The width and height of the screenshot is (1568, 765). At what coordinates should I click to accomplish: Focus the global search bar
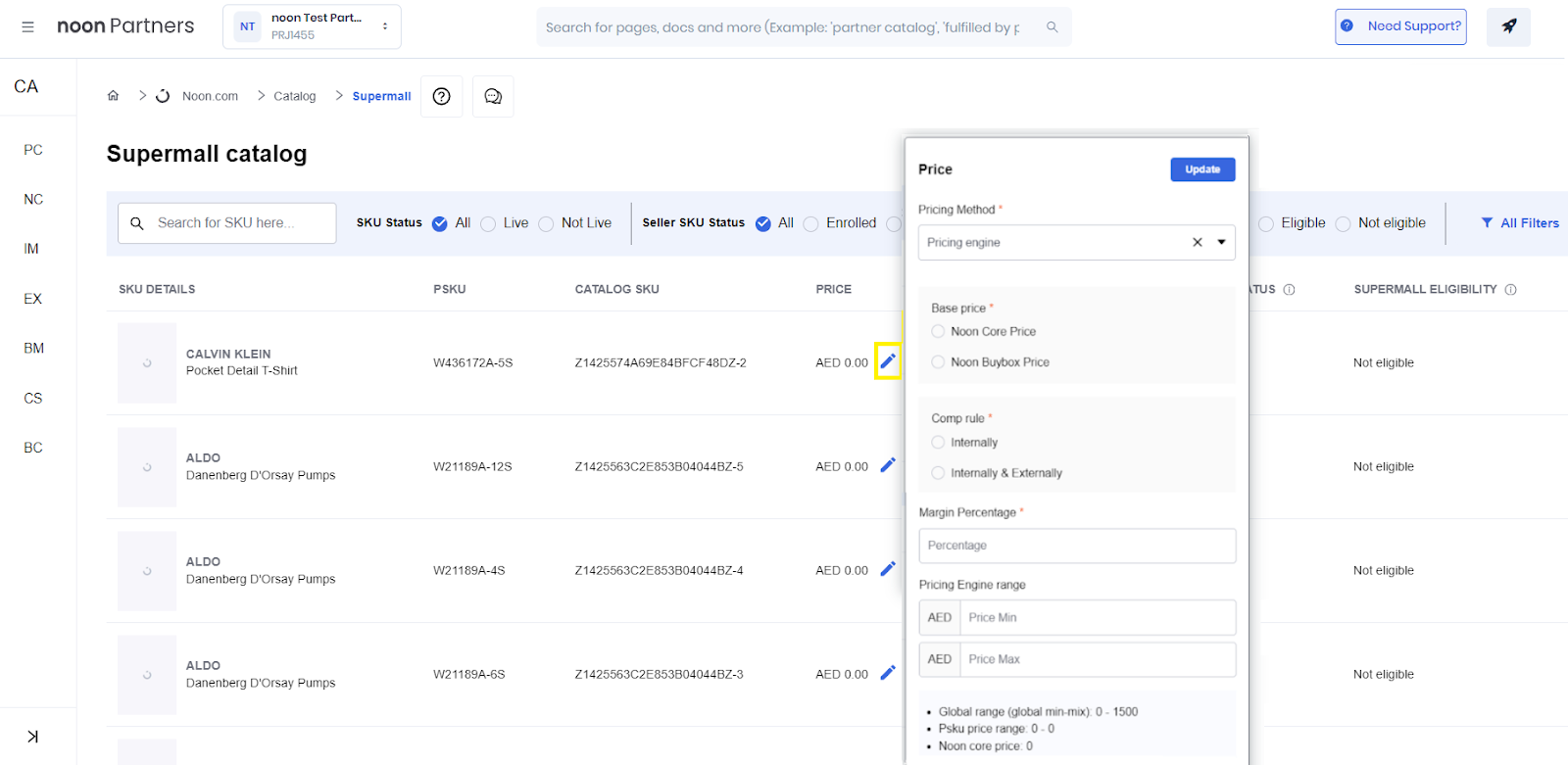[804, 27]
